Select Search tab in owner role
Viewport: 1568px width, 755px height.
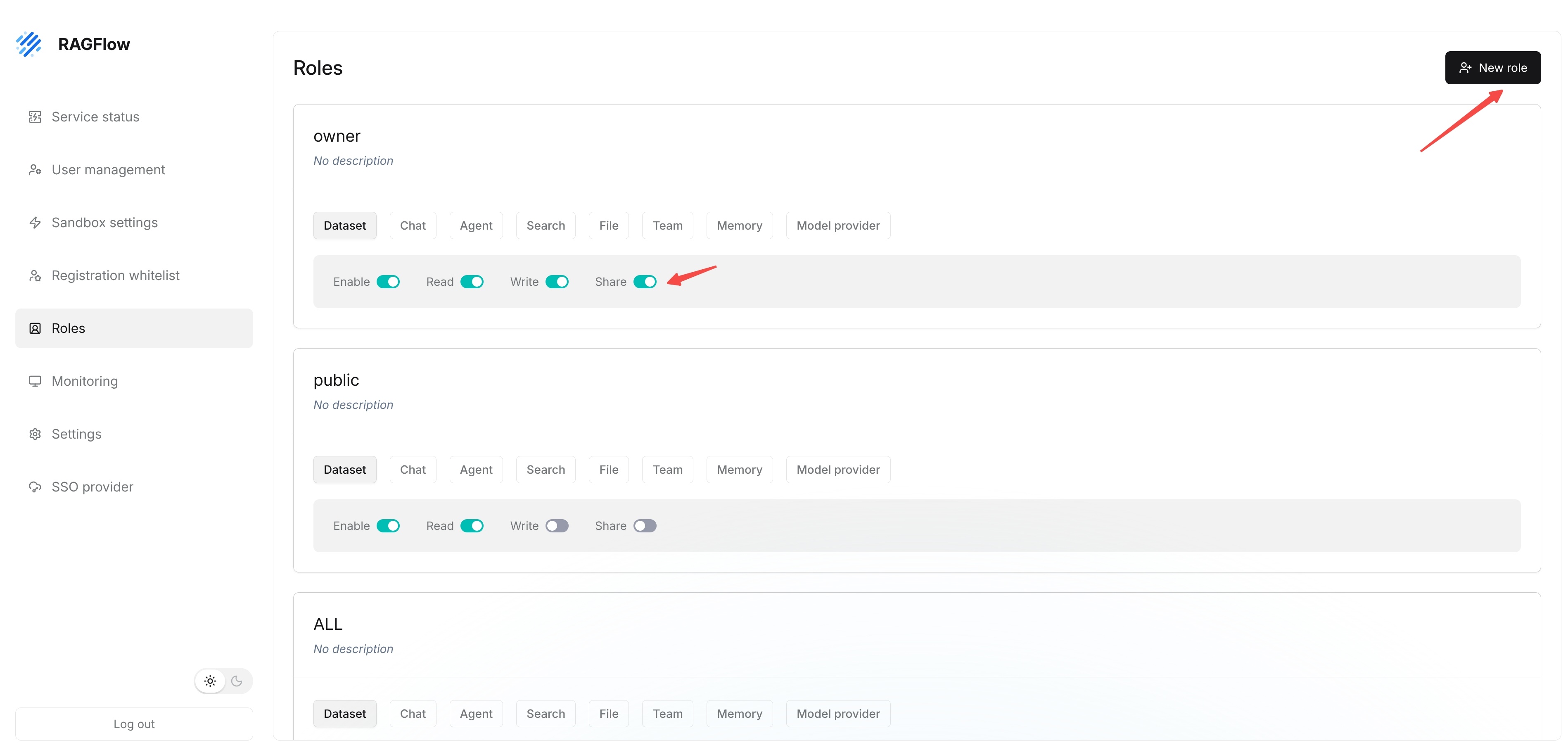pyautogui.click(x=546, y=226)
